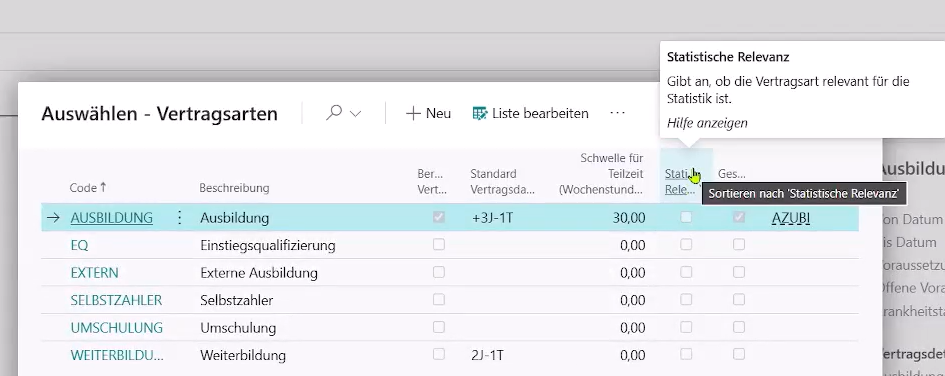Viewport: 945px width, 376px height.
Task: Click the 2J-1T duration cell
Action: (488, 355)
